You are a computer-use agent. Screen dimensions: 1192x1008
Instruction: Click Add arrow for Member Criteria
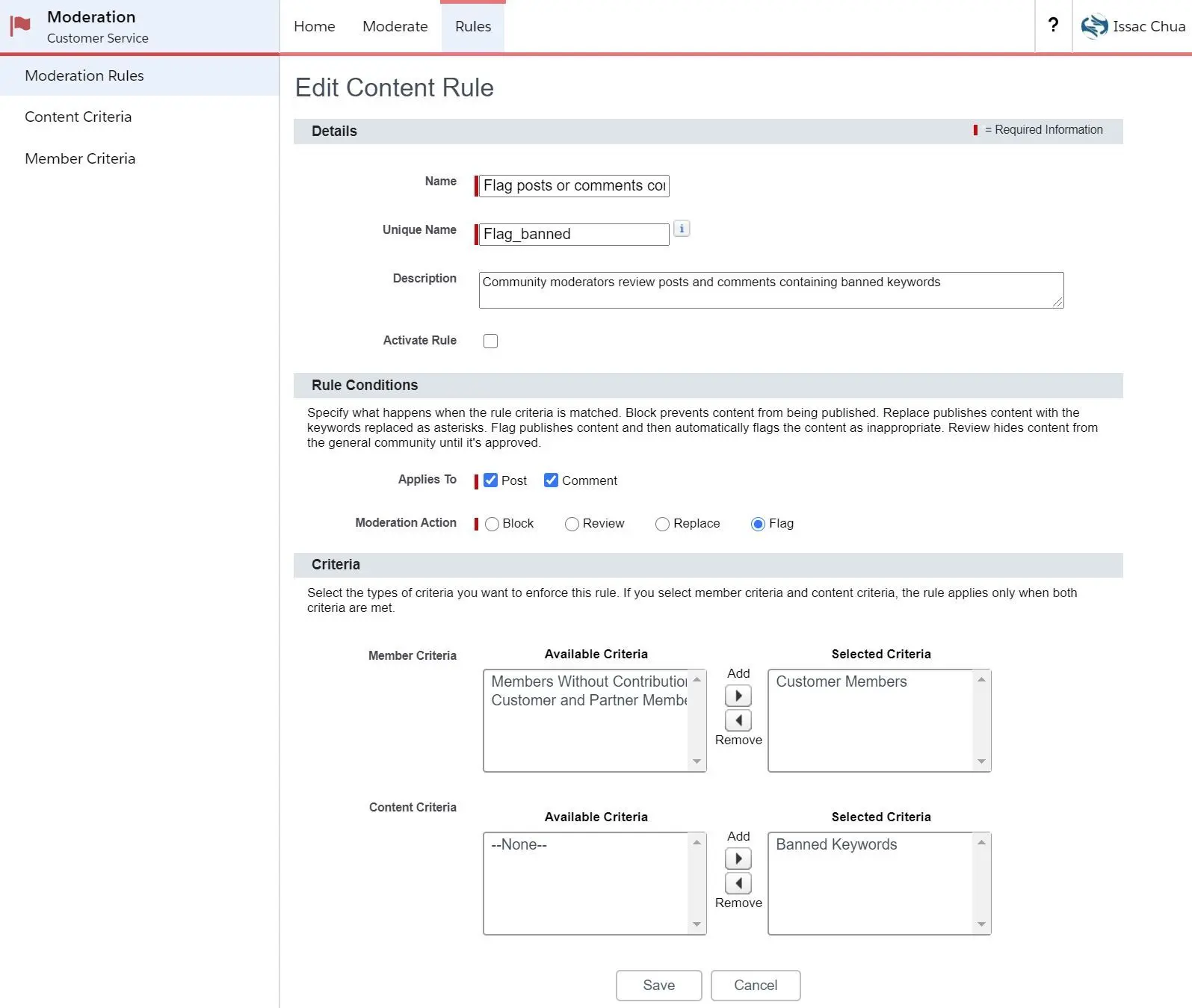[738, 696]
